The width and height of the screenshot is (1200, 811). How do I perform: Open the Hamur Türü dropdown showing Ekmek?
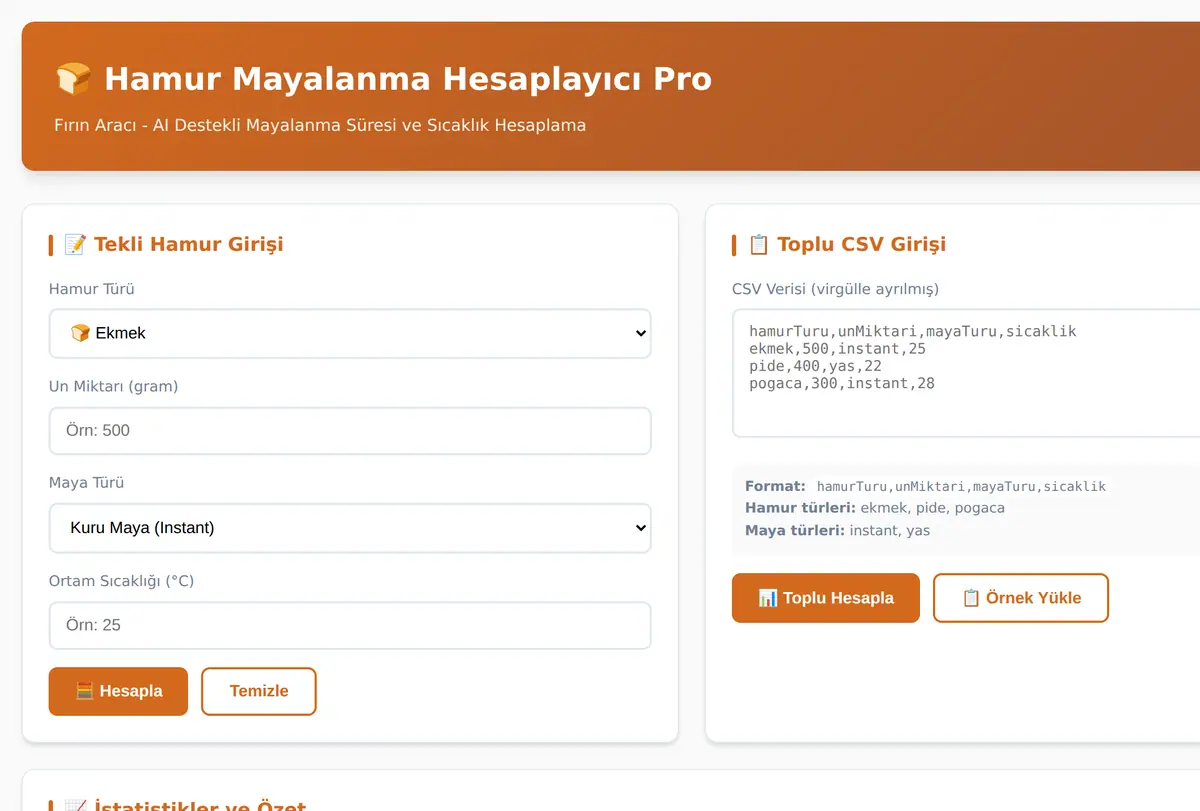(350, 333)
